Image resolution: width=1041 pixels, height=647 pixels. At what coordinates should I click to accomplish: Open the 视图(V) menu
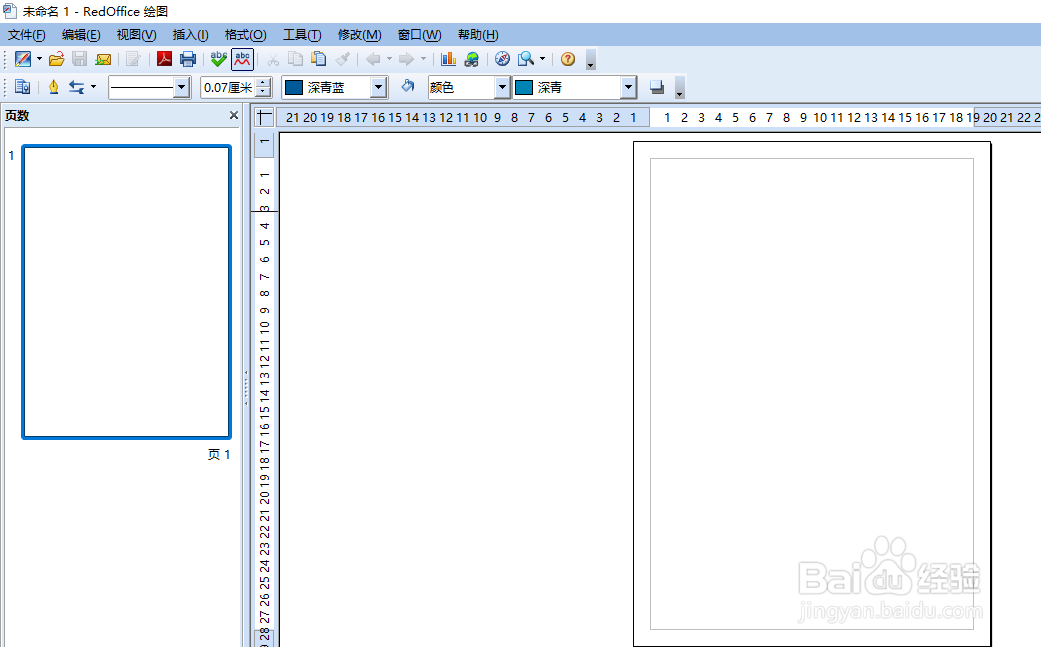136,35
